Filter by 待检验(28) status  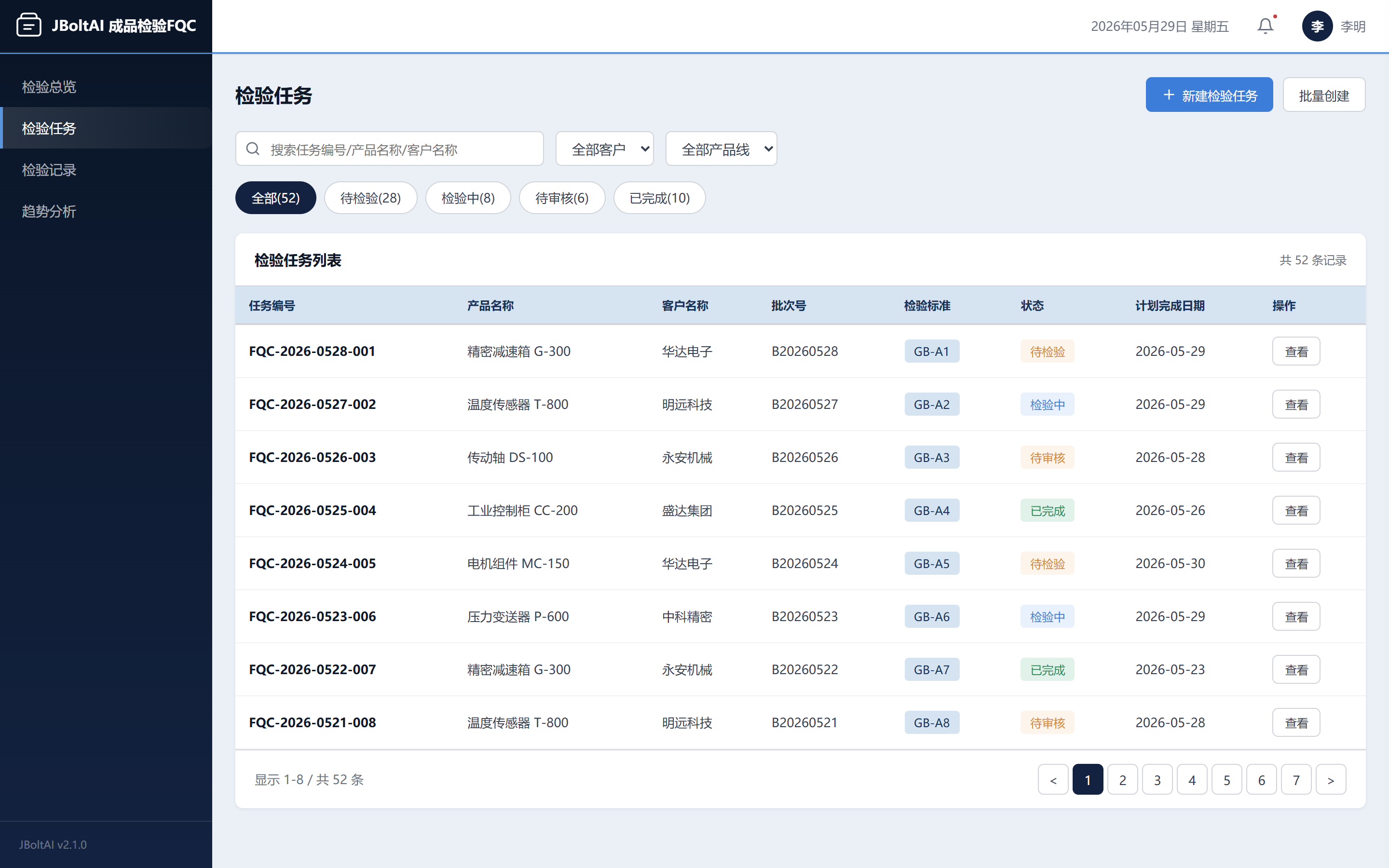[x=370, y=198]
